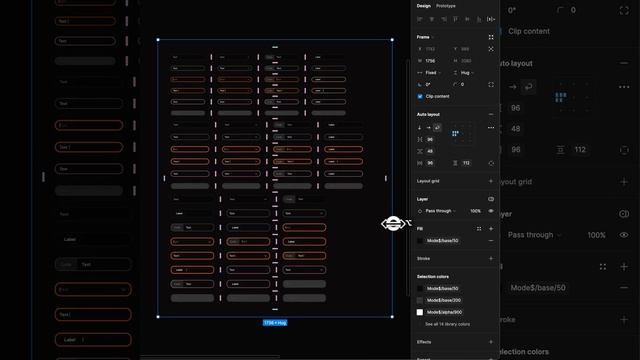
Task: Remove auto layout with the minus icon
Action: tap(491, 114)
